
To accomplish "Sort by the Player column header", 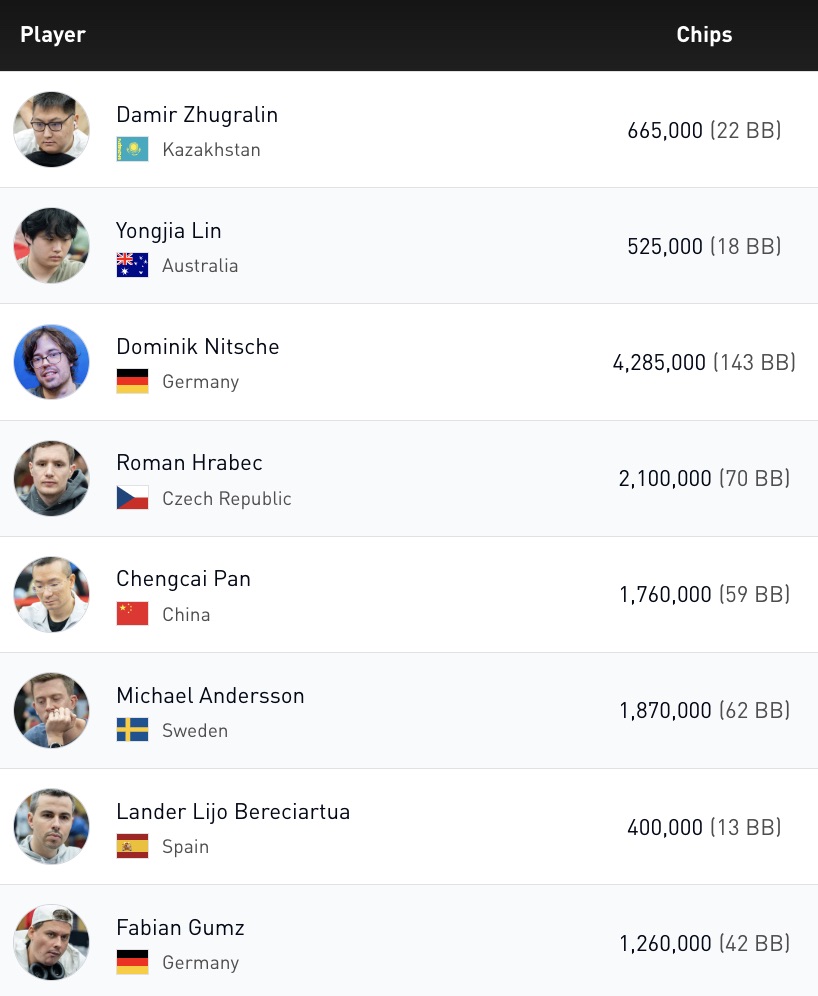I will (53, 35).
